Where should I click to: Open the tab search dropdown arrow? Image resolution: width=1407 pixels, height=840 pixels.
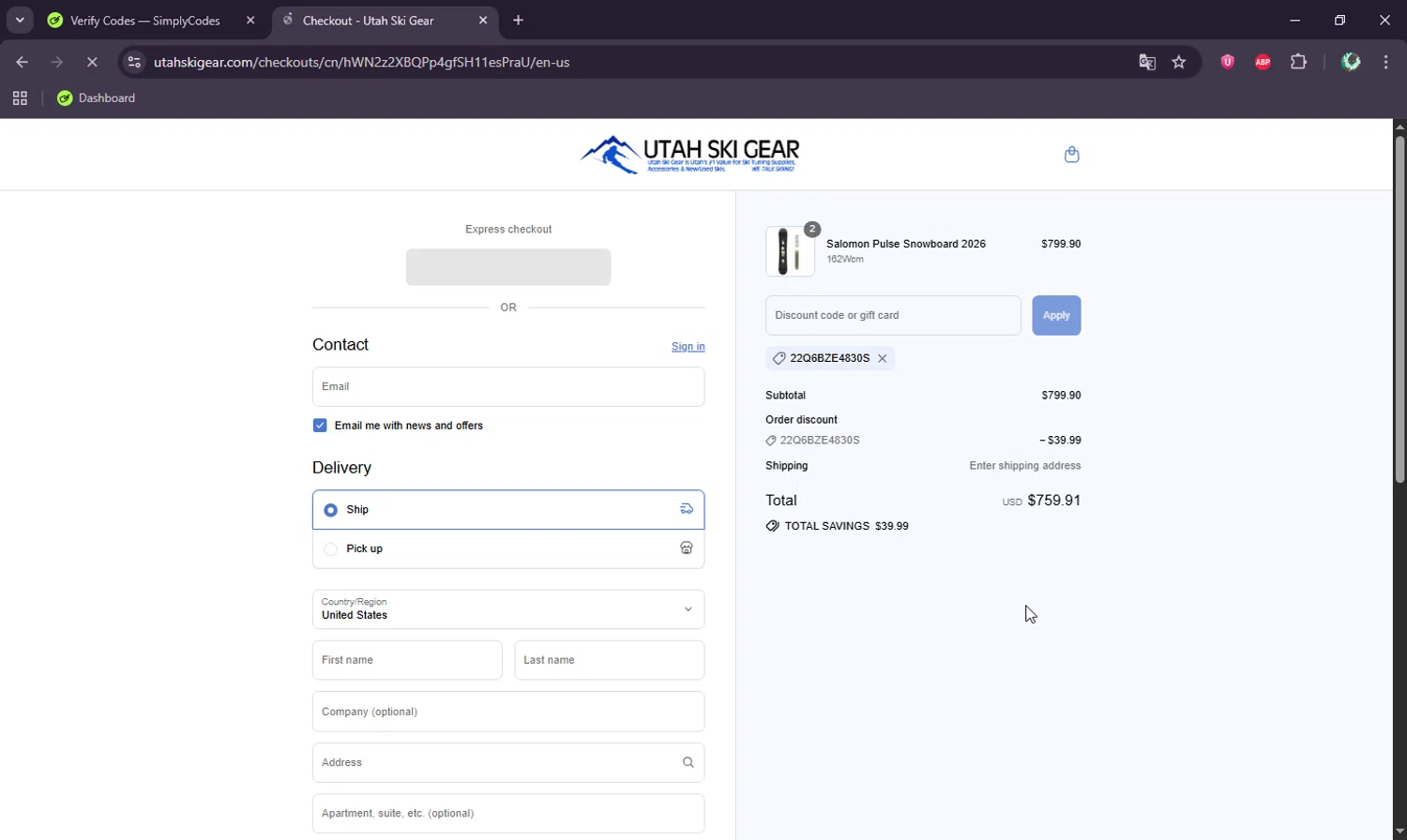coord(20,20)
